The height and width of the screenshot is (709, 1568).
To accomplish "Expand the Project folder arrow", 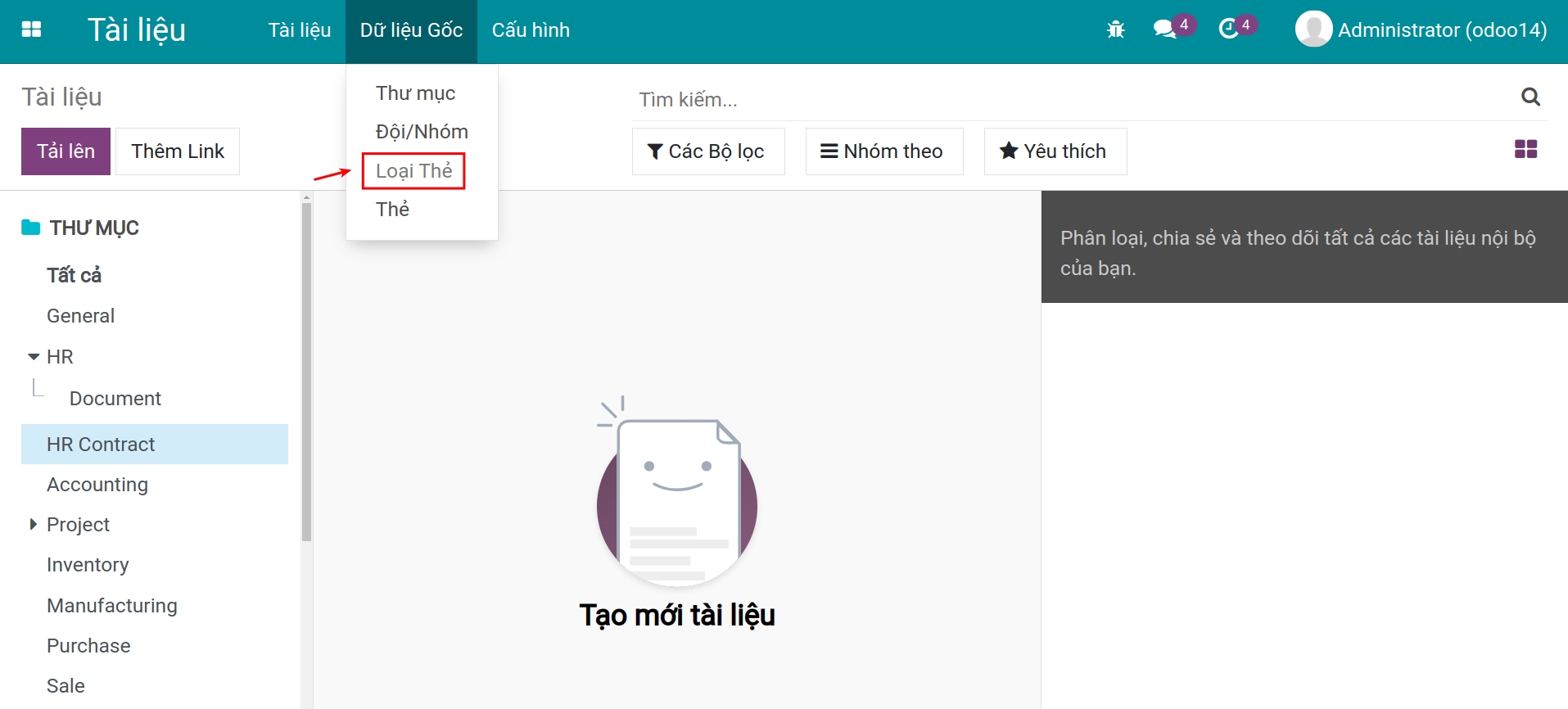I will pos(34,524).
